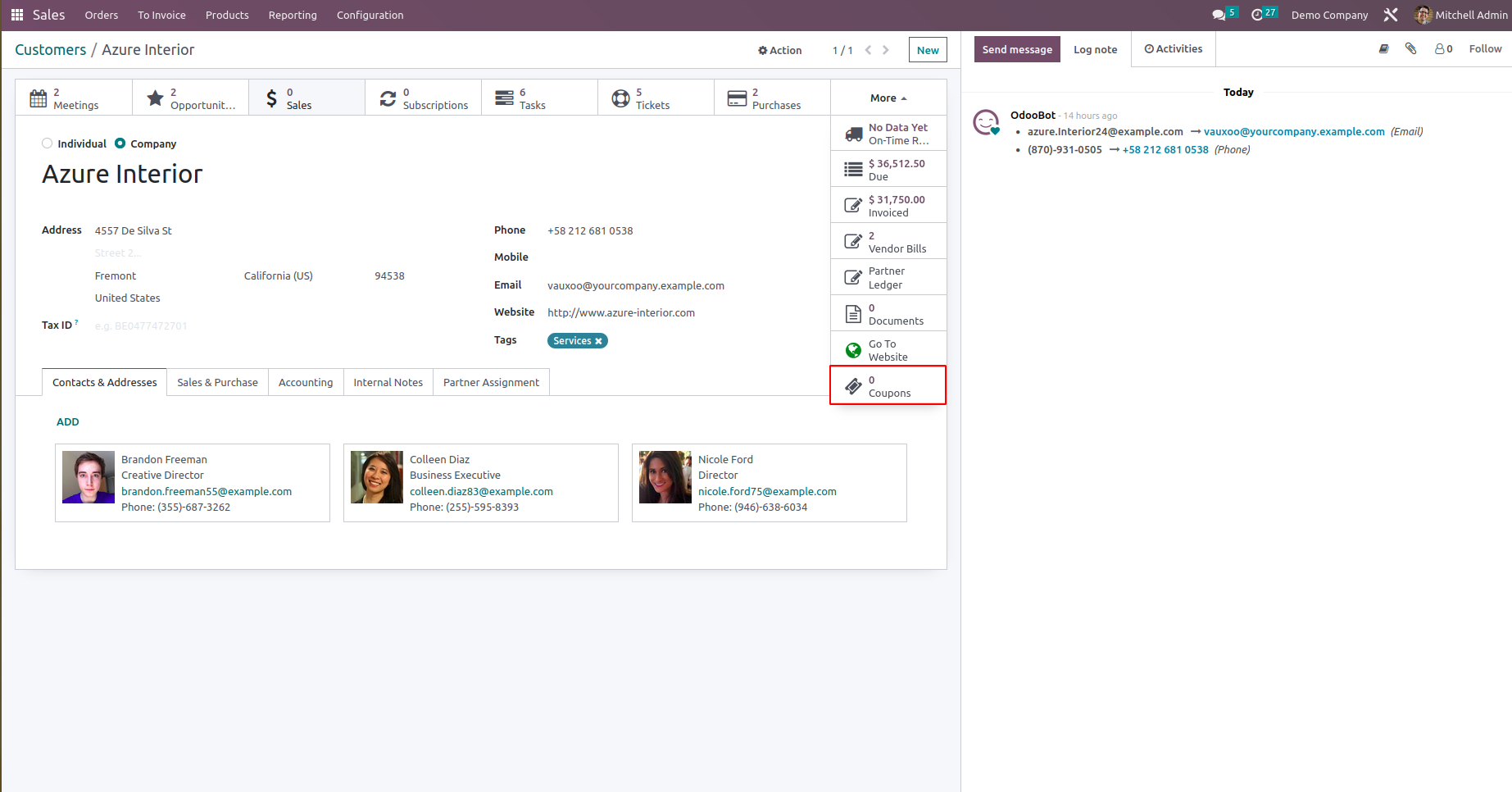This screenshot has height=792, width=1512.
Task: Open the Configuration menu
Action: click(370, 15)
